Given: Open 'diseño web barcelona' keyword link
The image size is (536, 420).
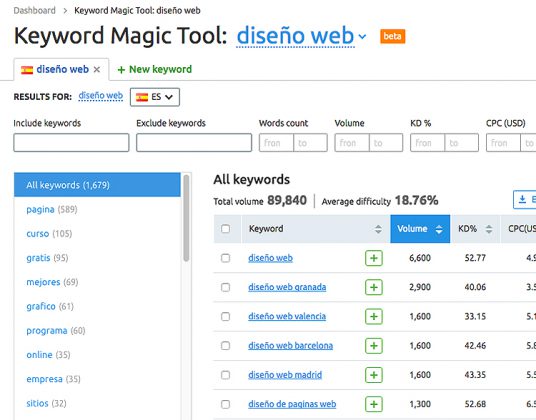Looking at the screenshot, I should click(291, 346).
